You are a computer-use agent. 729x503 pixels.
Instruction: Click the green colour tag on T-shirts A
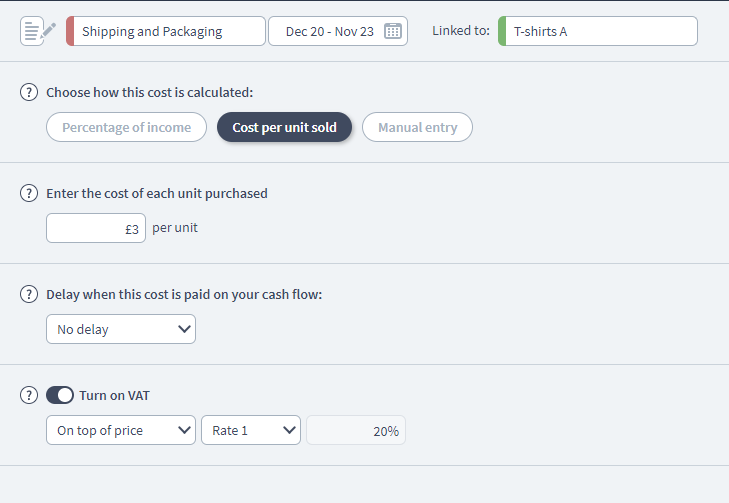click(502, 31)
